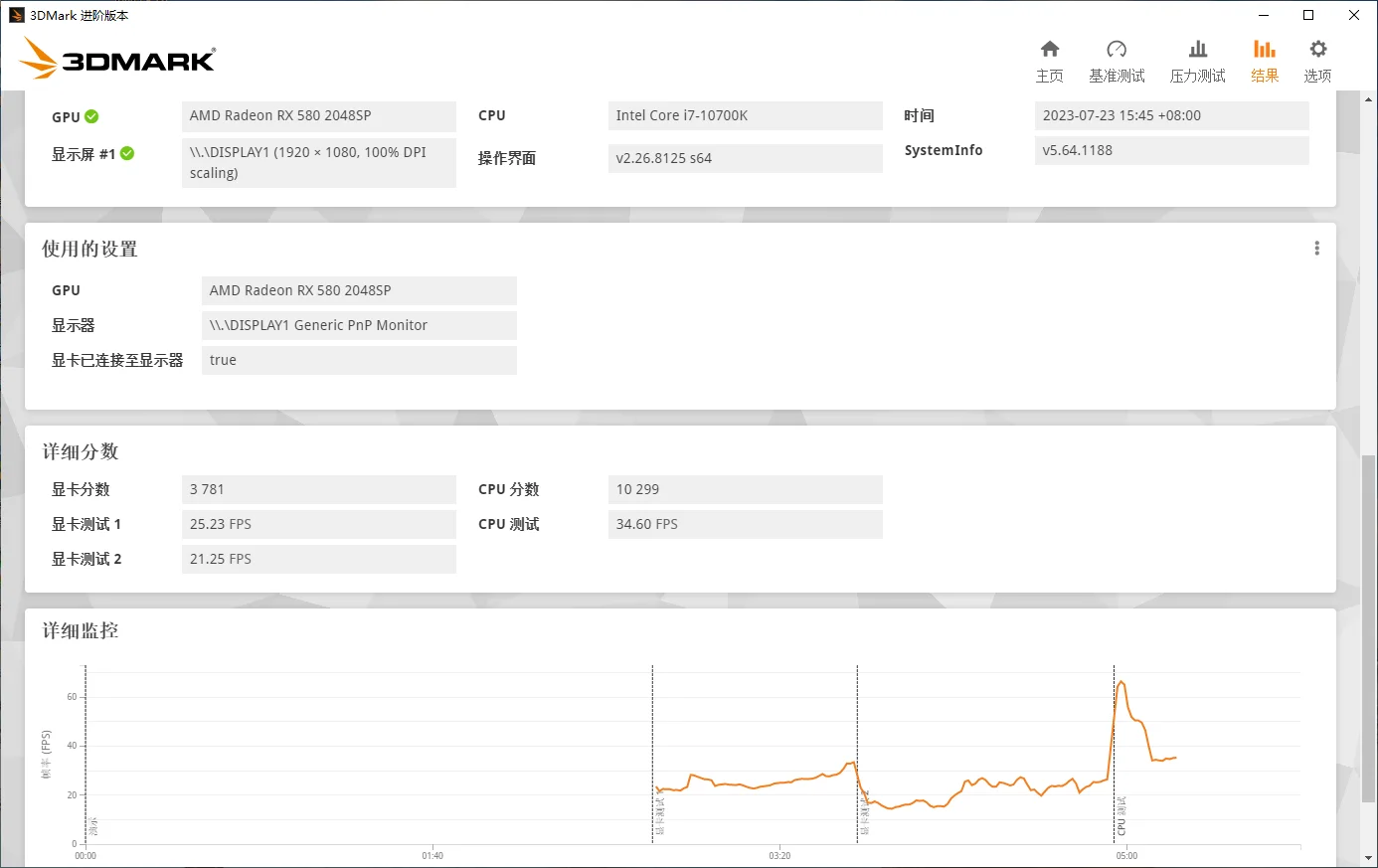The image size is (1378, 868).
Task: Open the Benchmarks (基准测试) gauge icon
Action: point(1117,50)
